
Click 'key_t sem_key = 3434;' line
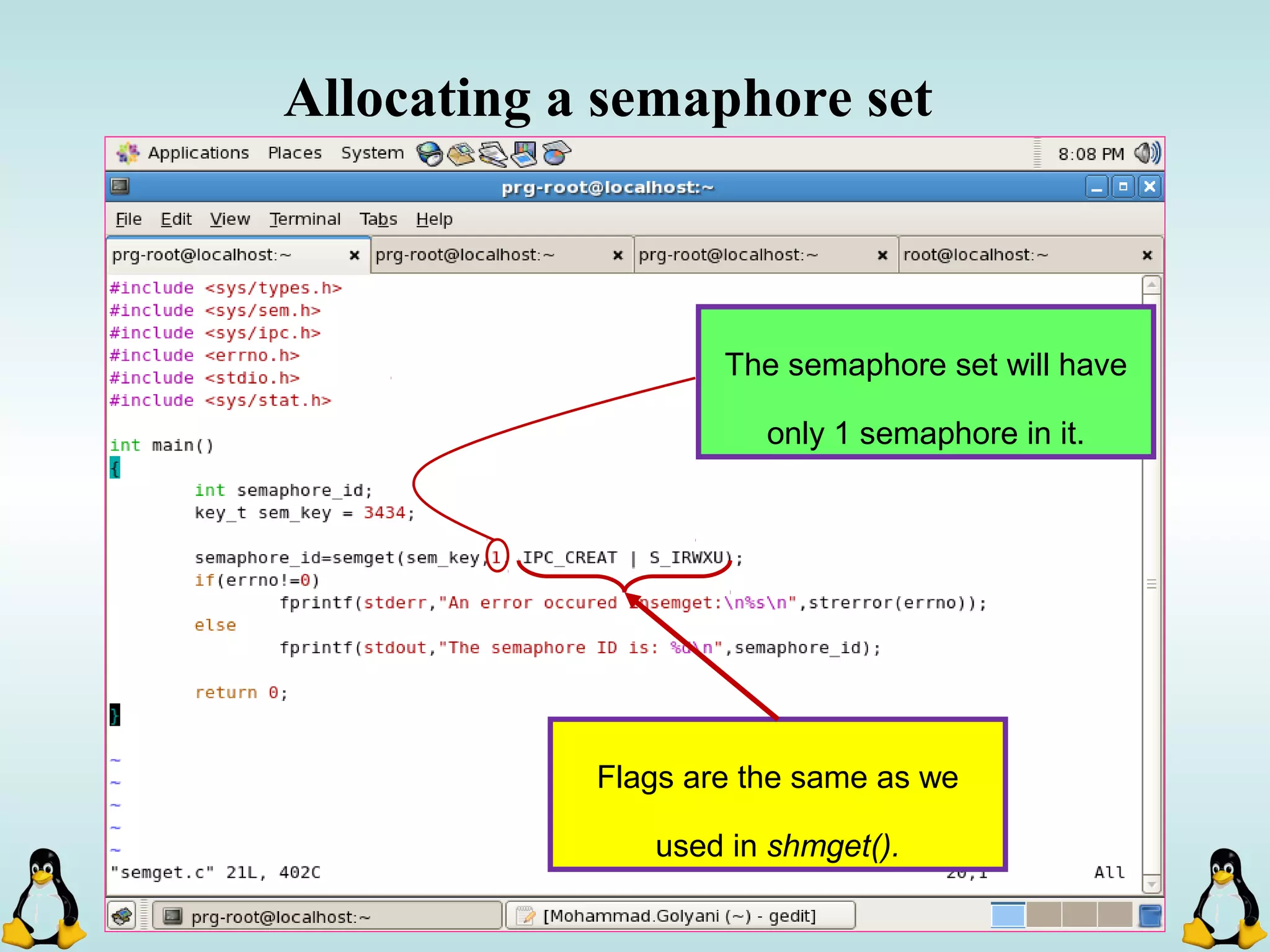(x=304, y=513)
